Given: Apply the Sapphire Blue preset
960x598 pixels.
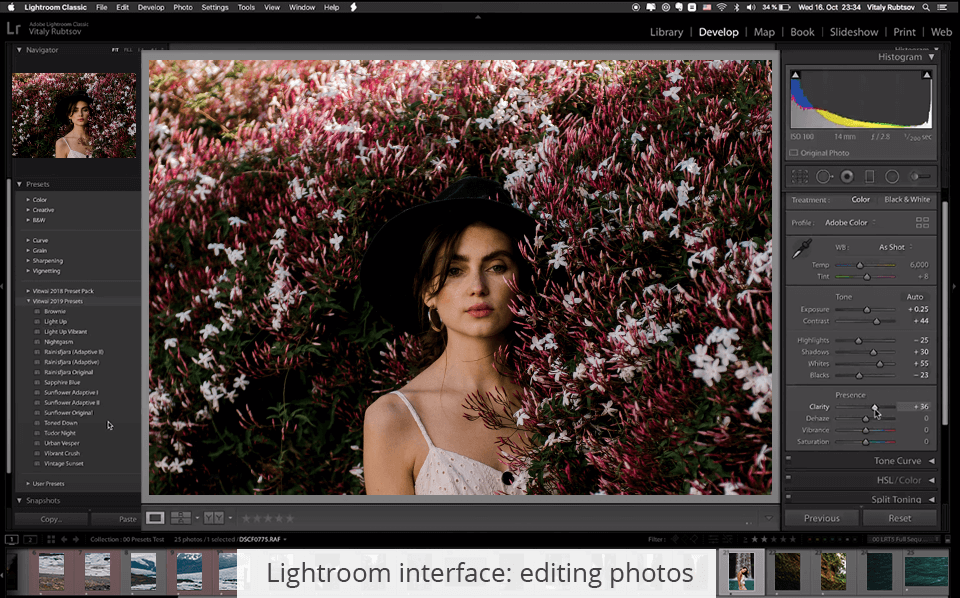Looking at the screenshot, I should pyautogui.click(x=62, y=382).
